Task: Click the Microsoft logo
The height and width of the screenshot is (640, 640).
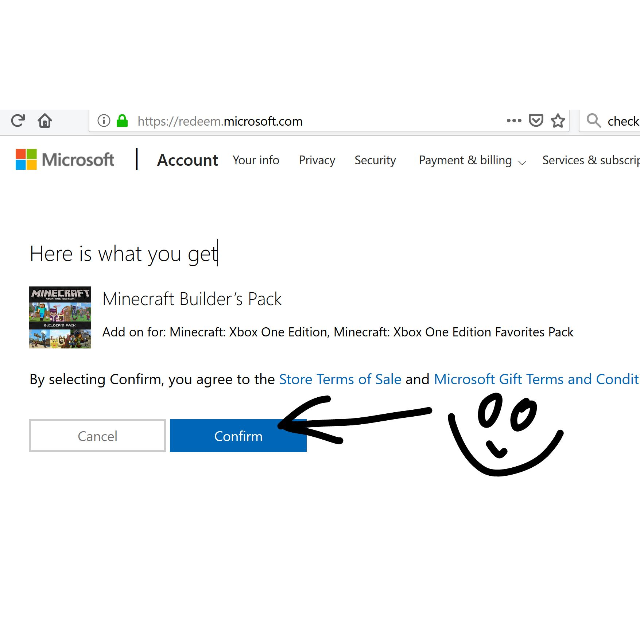Action: click(65, 160)
